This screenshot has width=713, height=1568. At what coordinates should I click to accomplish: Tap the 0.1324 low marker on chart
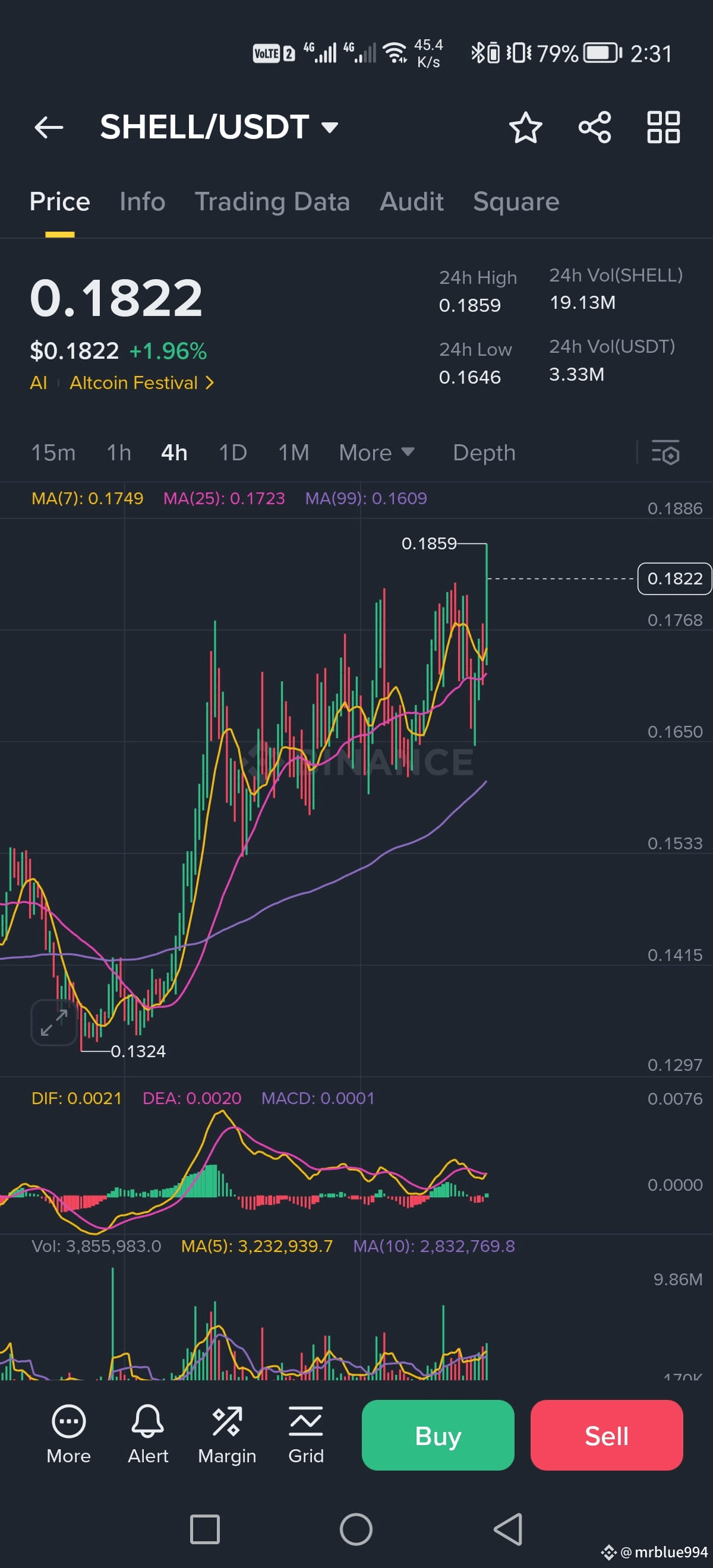tap(138, 1051)
